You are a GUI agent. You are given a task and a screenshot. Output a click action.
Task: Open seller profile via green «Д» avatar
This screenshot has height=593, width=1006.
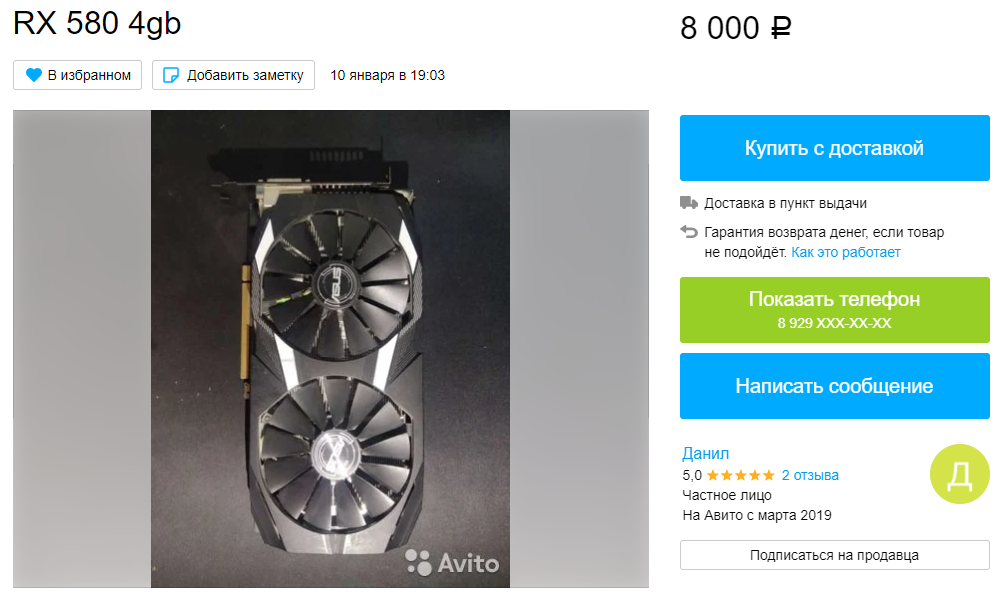[960, 473]
